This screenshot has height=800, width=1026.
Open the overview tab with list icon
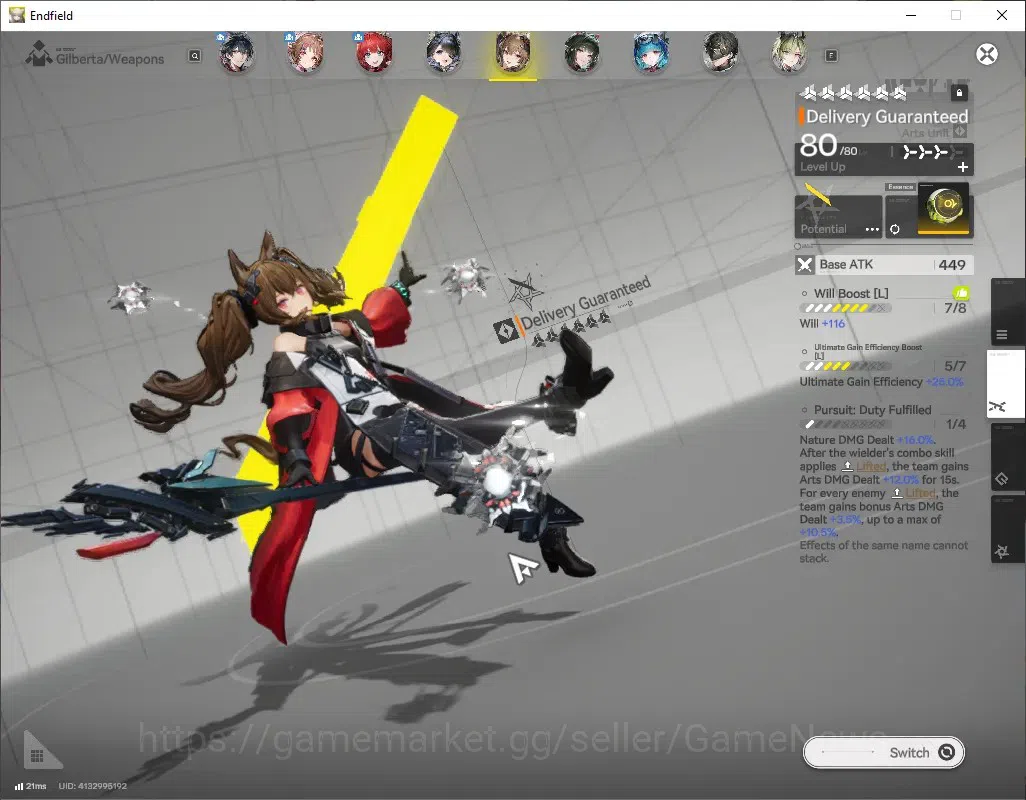[x=1002, y=335]
